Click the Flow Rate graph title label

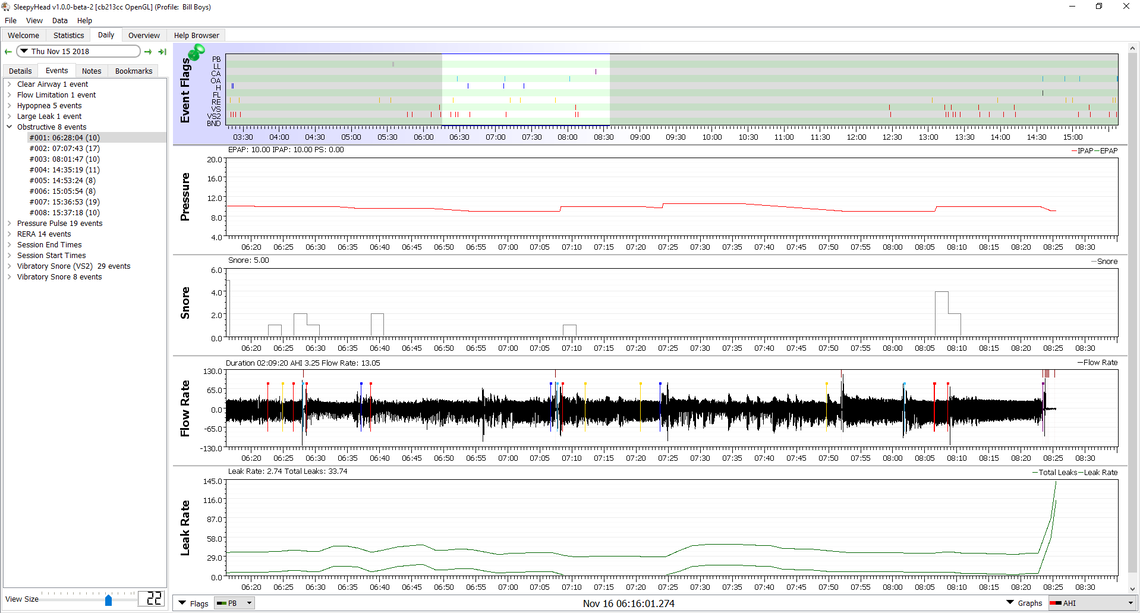coord(185,409)
